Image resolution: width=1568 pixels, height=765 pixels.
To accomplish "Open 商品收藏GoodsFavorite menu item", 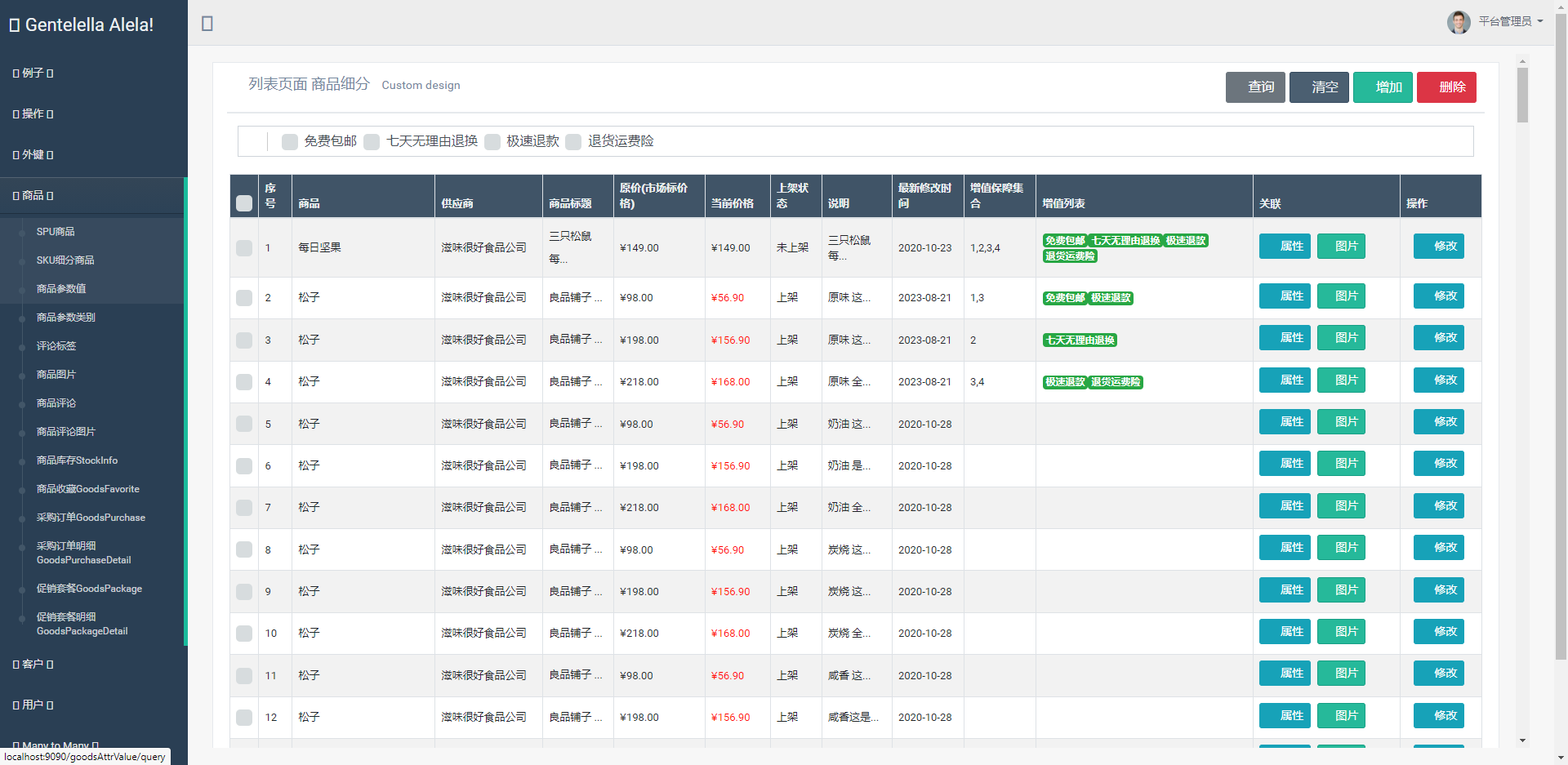I will coord(88,489).
